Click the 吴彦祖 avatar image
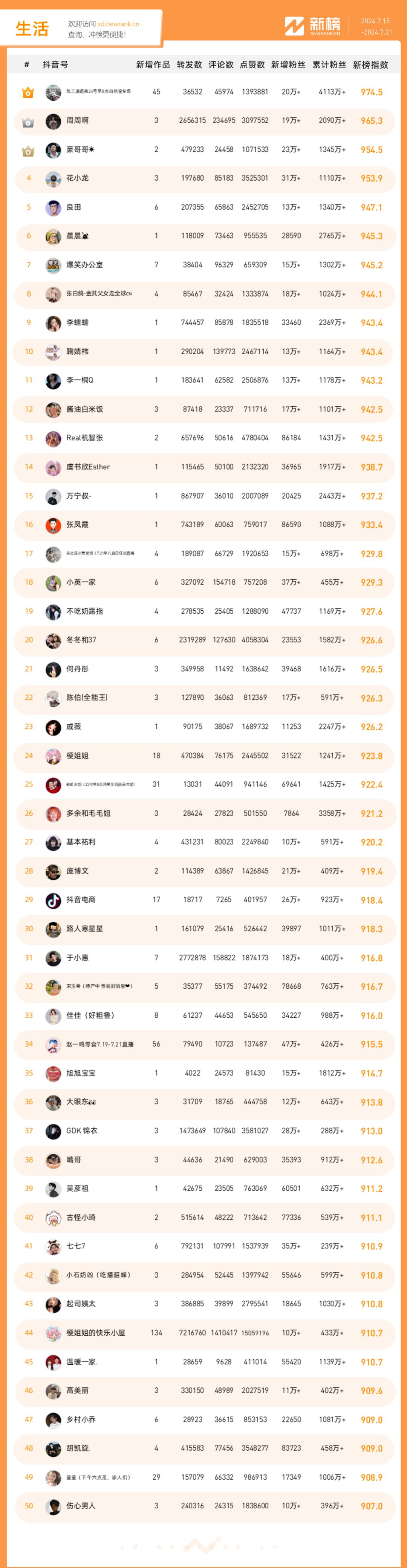 click(x=54, y=1189)
